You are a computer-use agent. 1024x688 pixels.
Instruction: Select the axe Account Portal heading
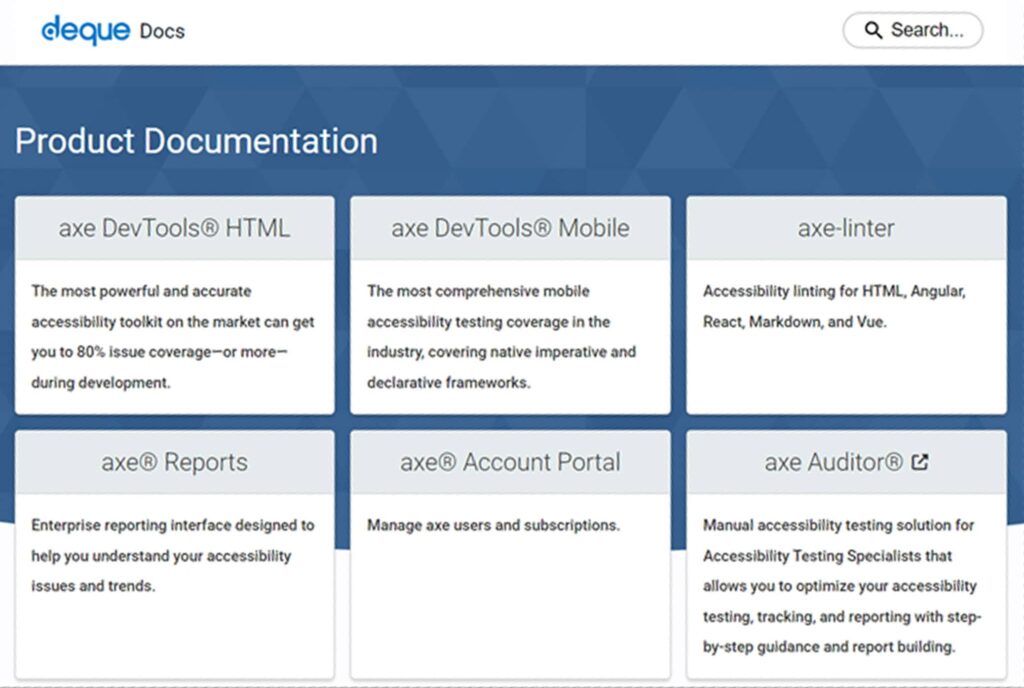[510, 462]
